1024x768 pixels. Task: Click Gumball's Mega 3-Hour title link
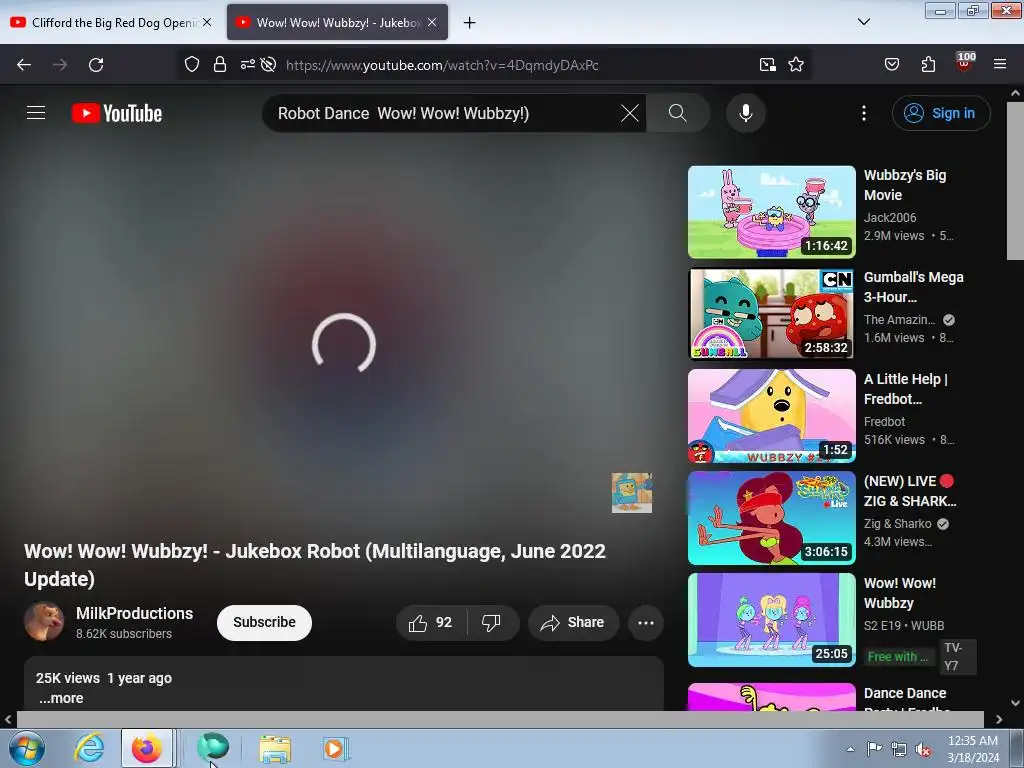tap(914, 287)
